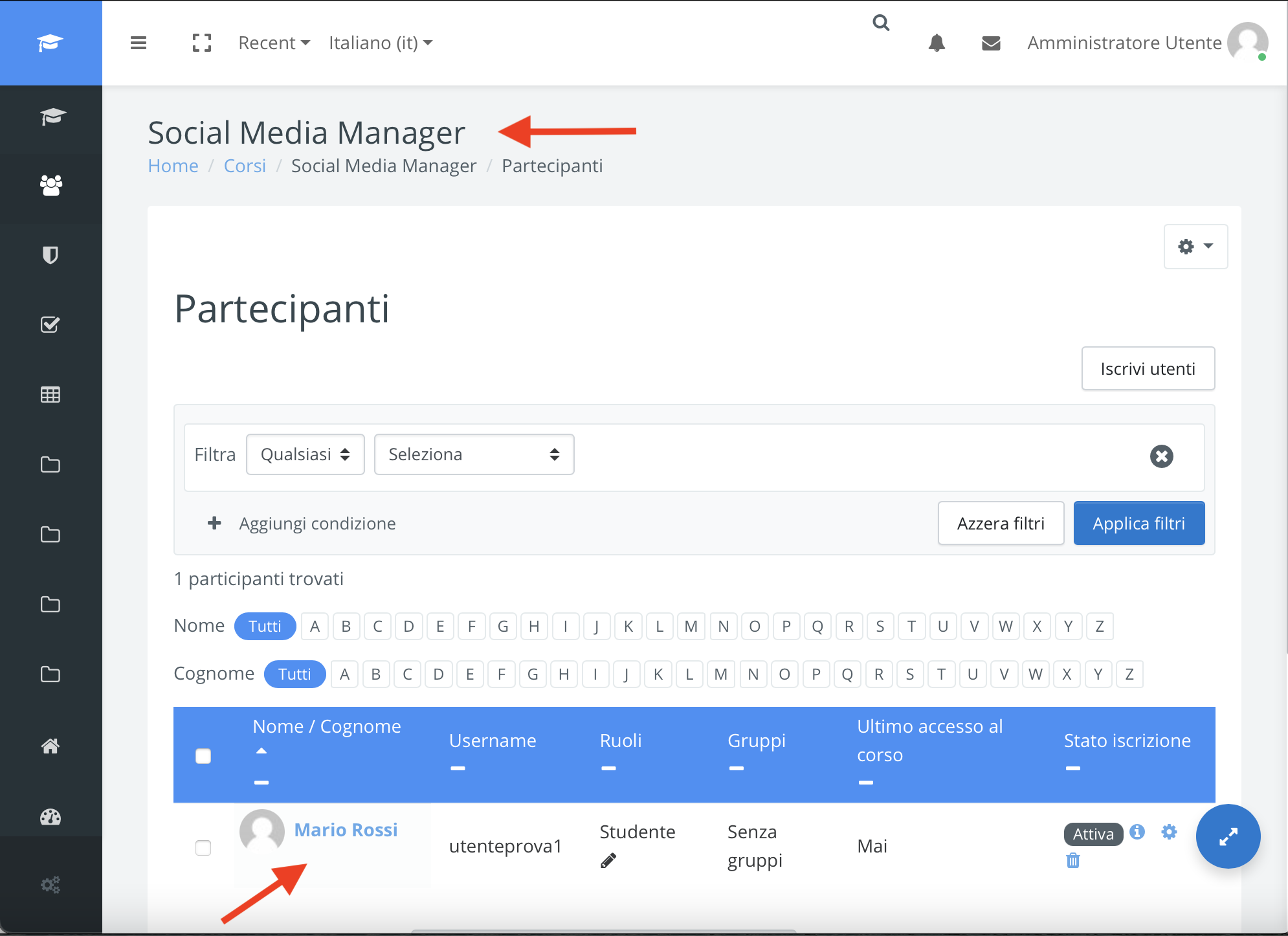Remove the filter row with X icon

[x=1162, y=456]
